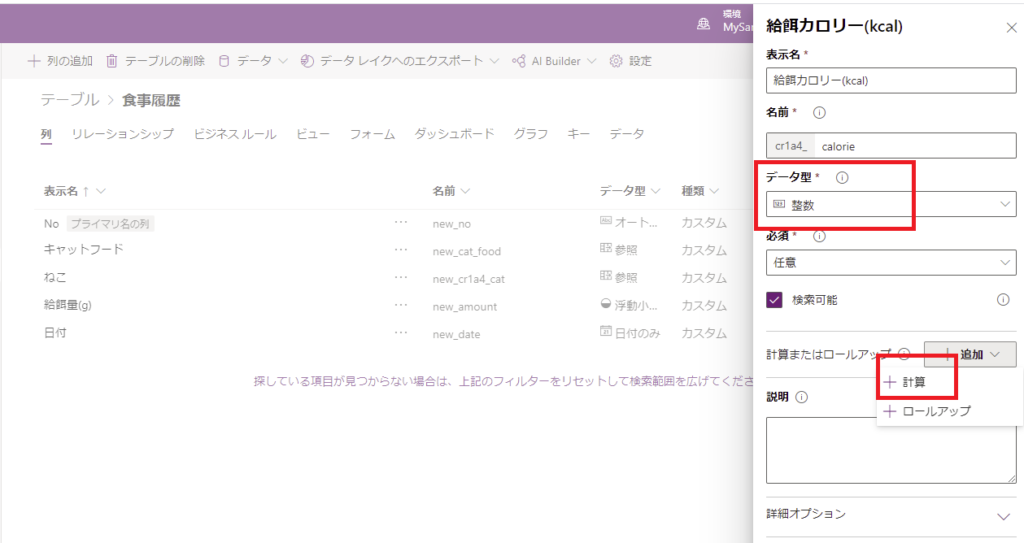Open the AI Builder dropdown arrow
This screenshot has height=543, width=1024.
click(x=592, y=61)
